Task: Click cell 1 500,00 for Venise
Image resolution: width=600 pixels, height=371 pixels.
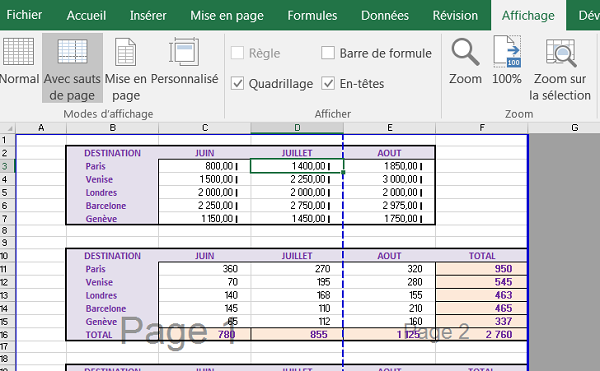Action: [x=205, y=179]
